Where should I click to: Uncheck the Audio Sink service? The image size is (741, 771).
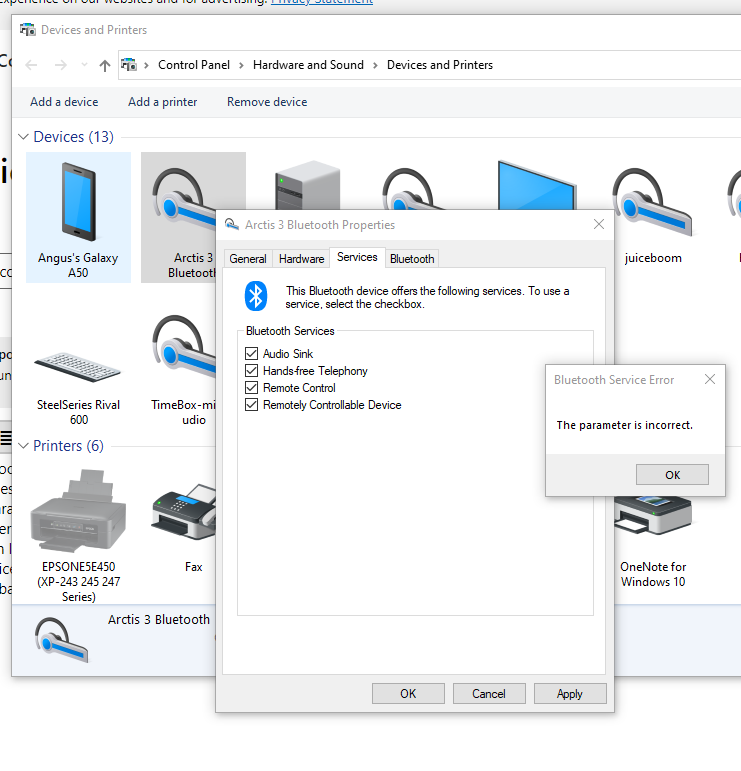[x=251, y=354]
